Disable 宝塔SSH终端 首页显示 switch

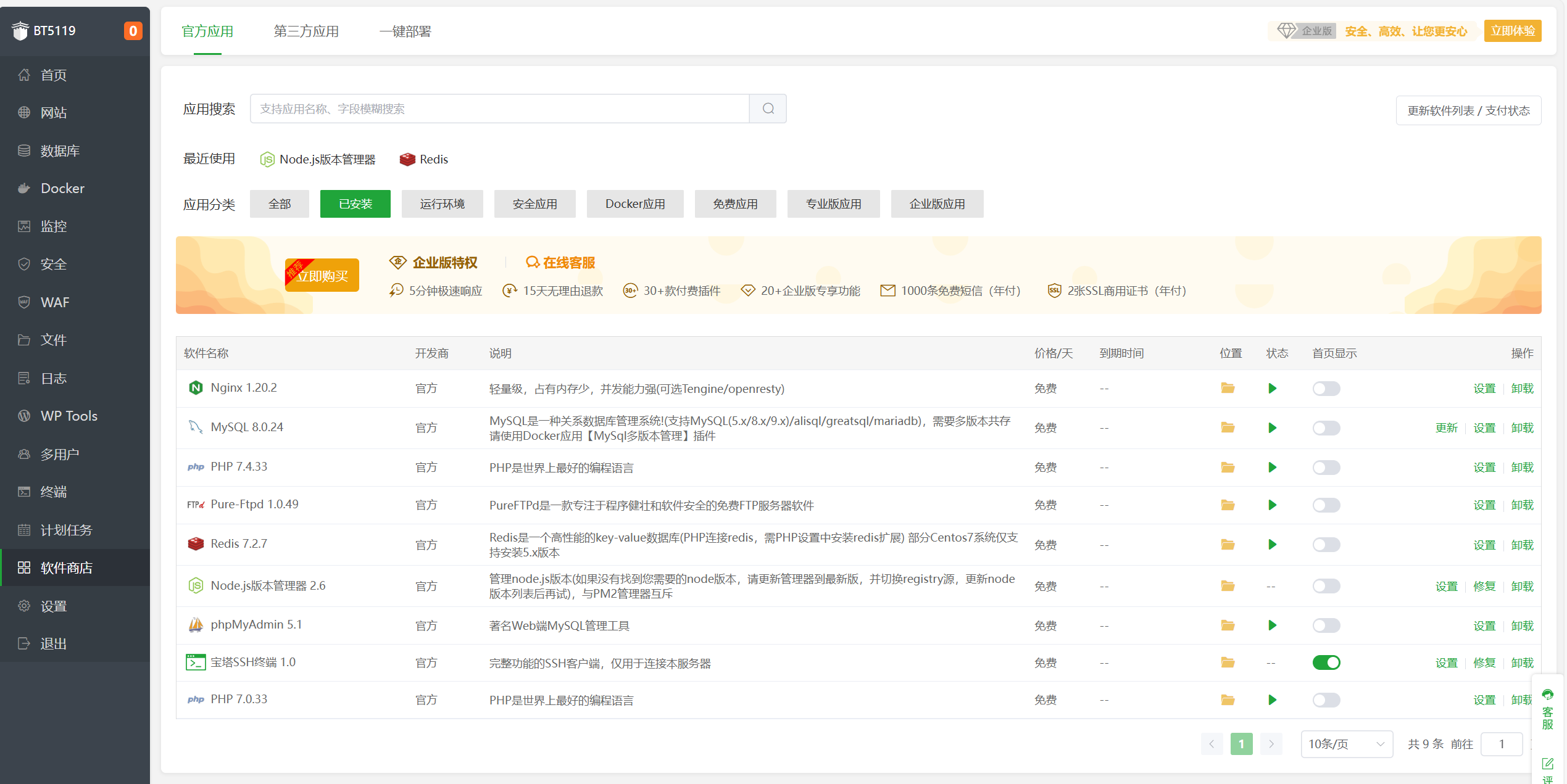pos(1326,662)
